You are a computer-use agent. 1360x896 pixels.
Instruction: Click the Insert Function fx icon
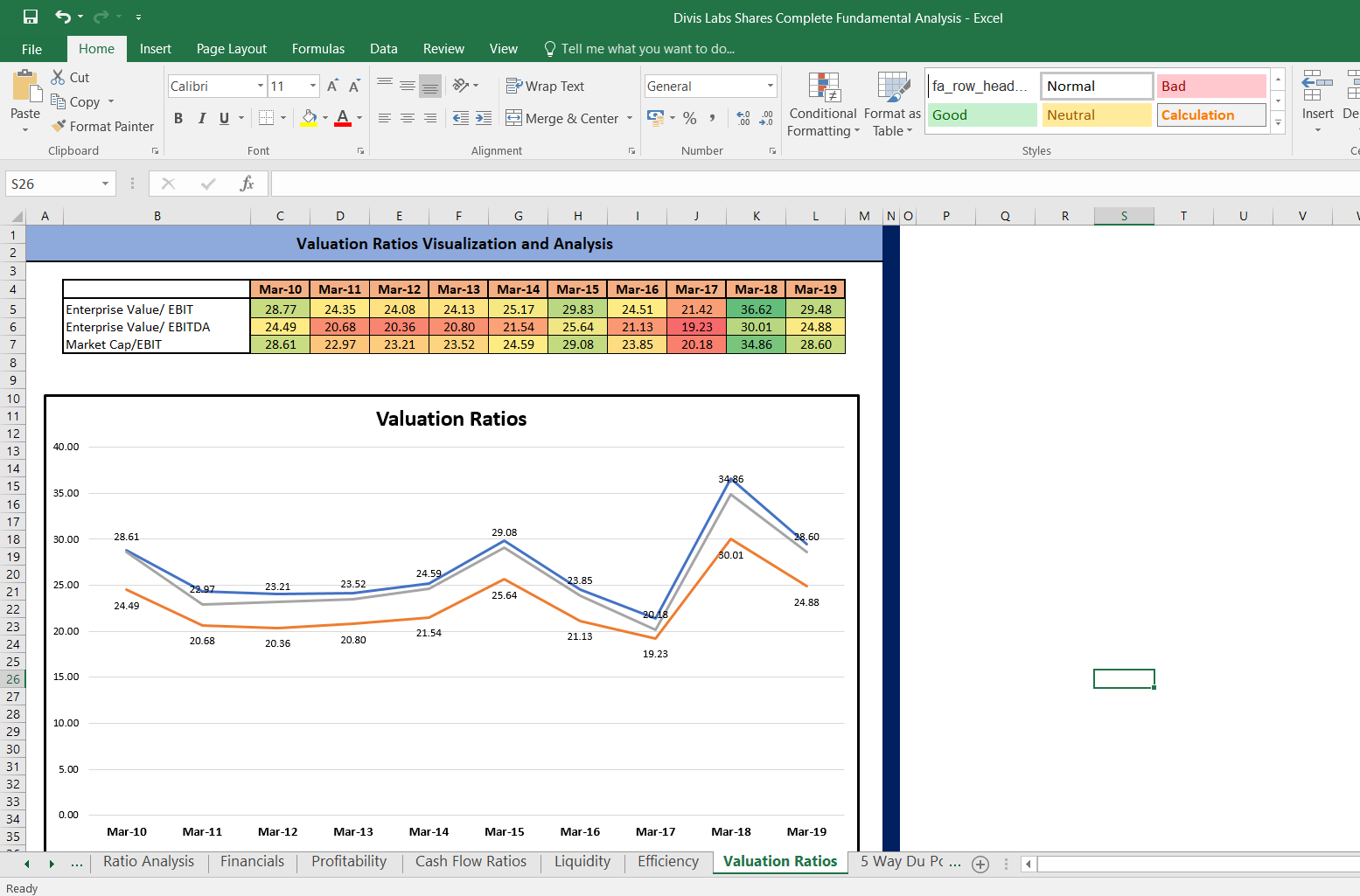point(247,184)
